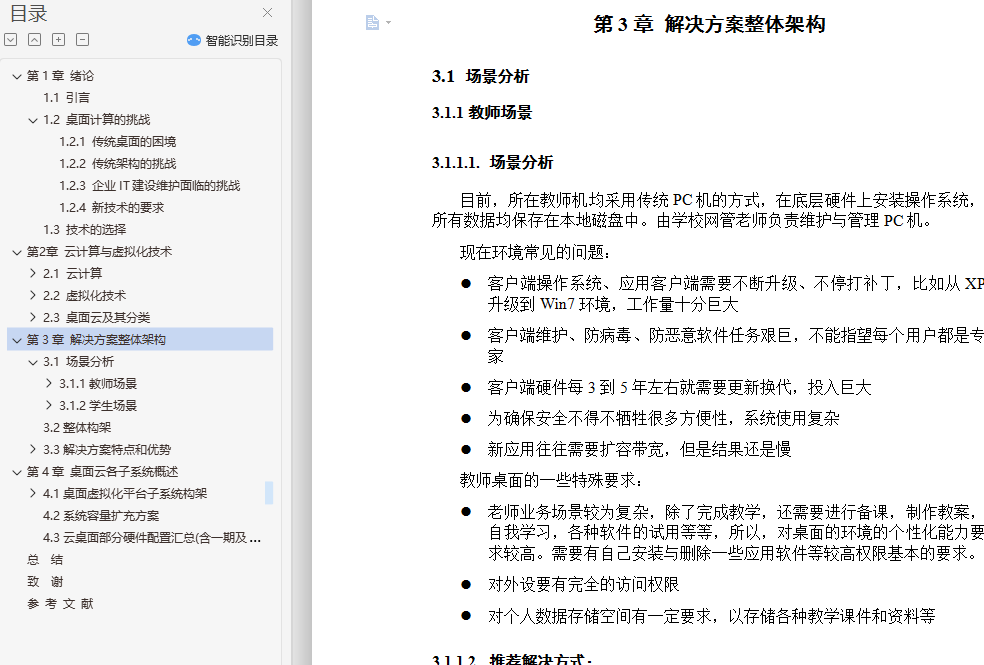
Task: Select 3.3 解决方案特点和优势 entry
Action: point(107,450)
